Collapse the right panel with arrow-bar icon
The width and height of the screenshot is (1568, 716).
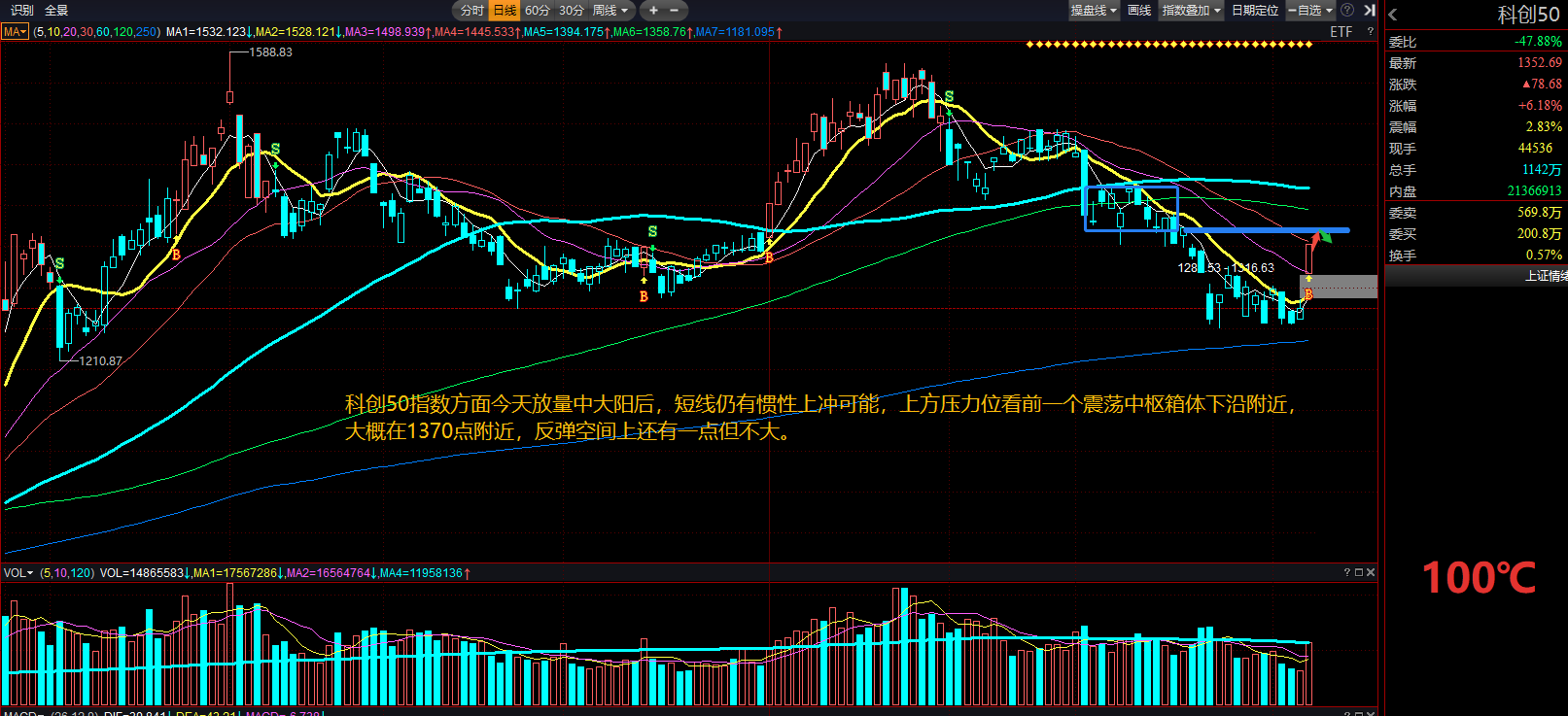click(x=1369, y=11)
